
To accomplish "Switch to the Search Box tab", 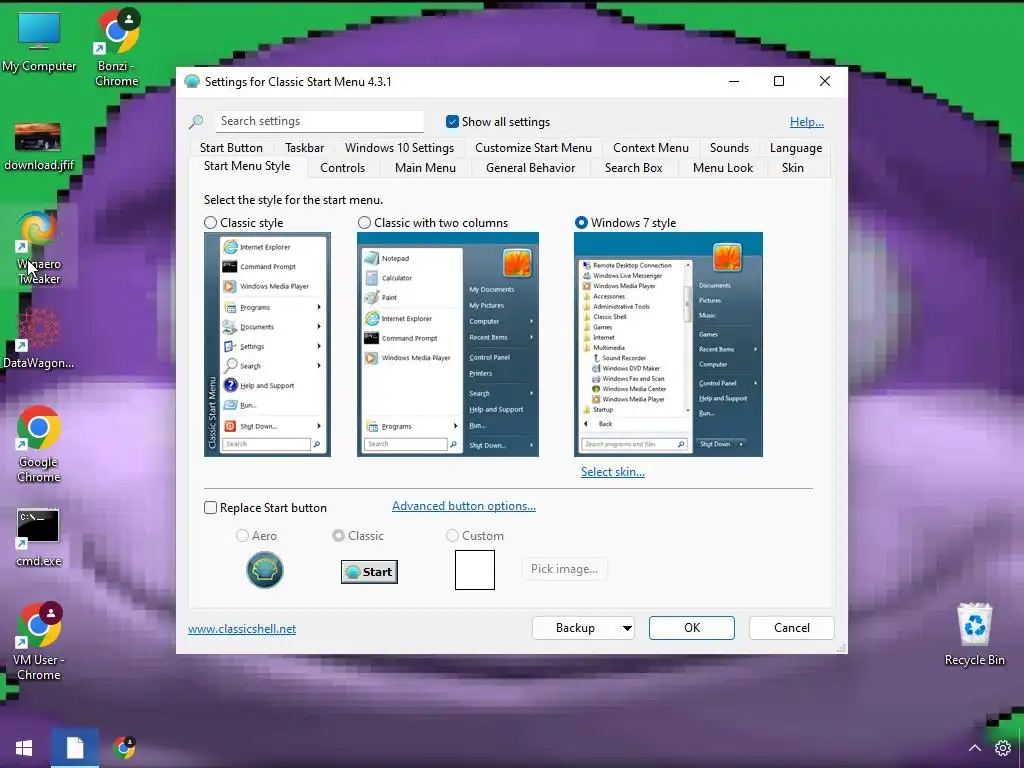I will (x=633, y=168).
